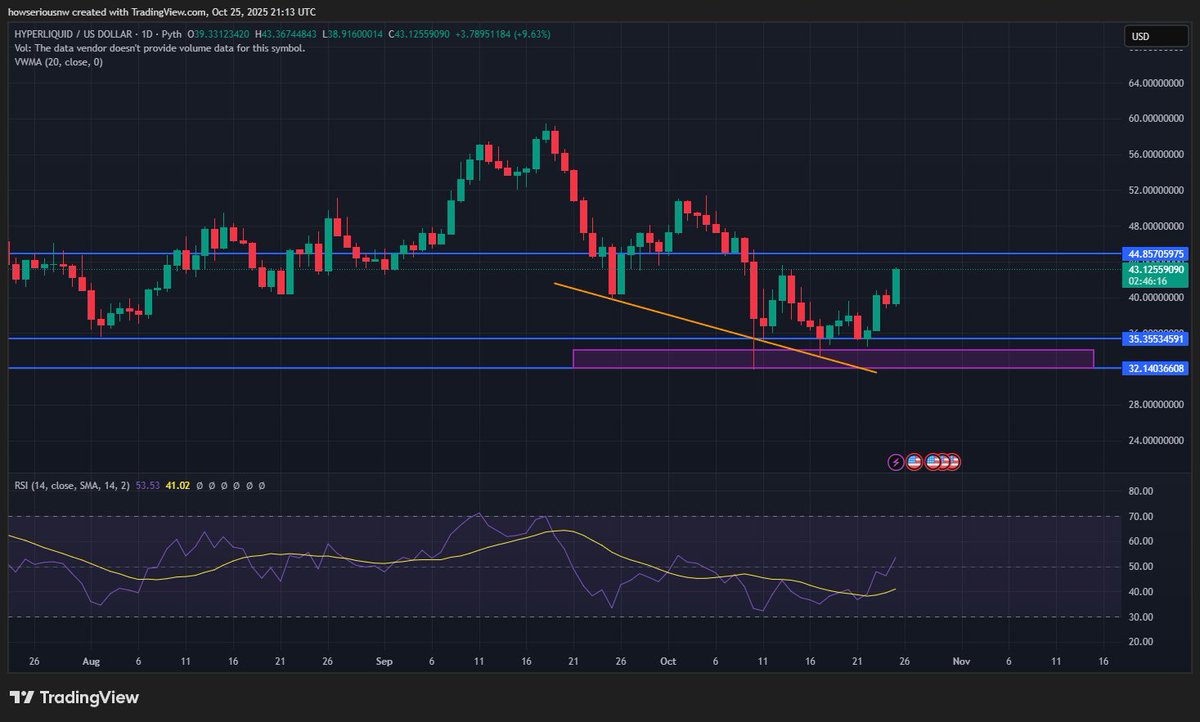The height and width of the screenshot is (722, 1200).
Task: Click the RSI moving average value 41.02
Action: (x=178, y=485)
